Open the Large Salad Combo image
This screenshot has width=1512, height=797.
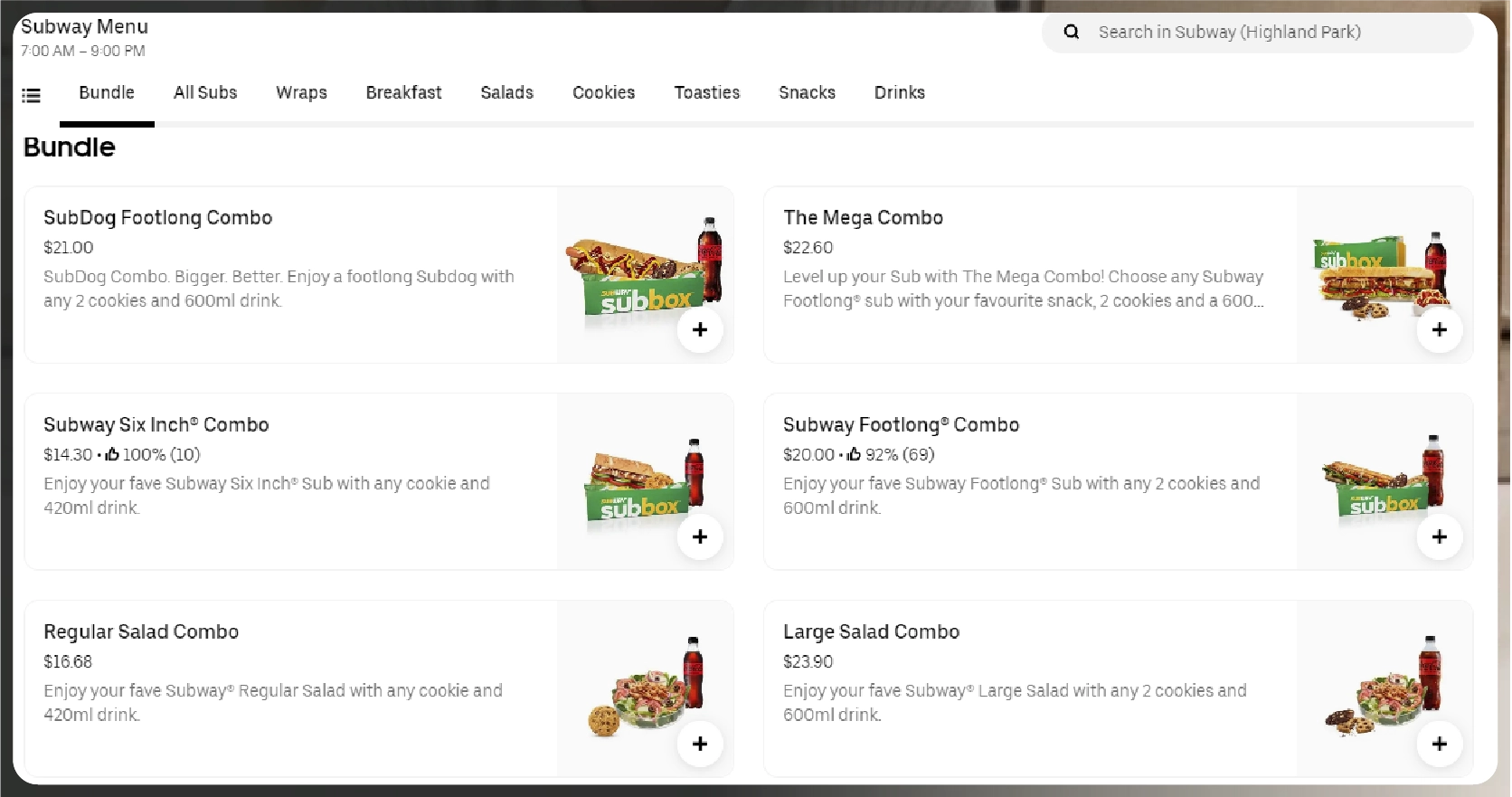pyautogui.click(x=1384, y=688)
